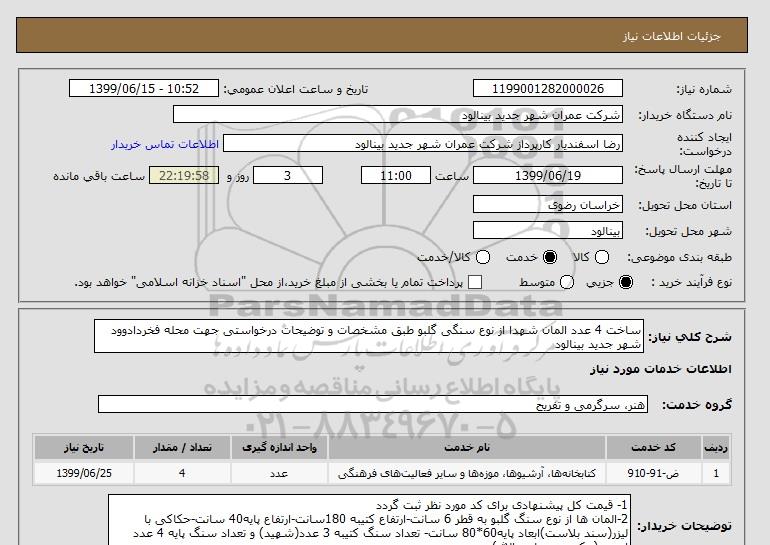Click the نام خدمت column header

coord(467,447)
